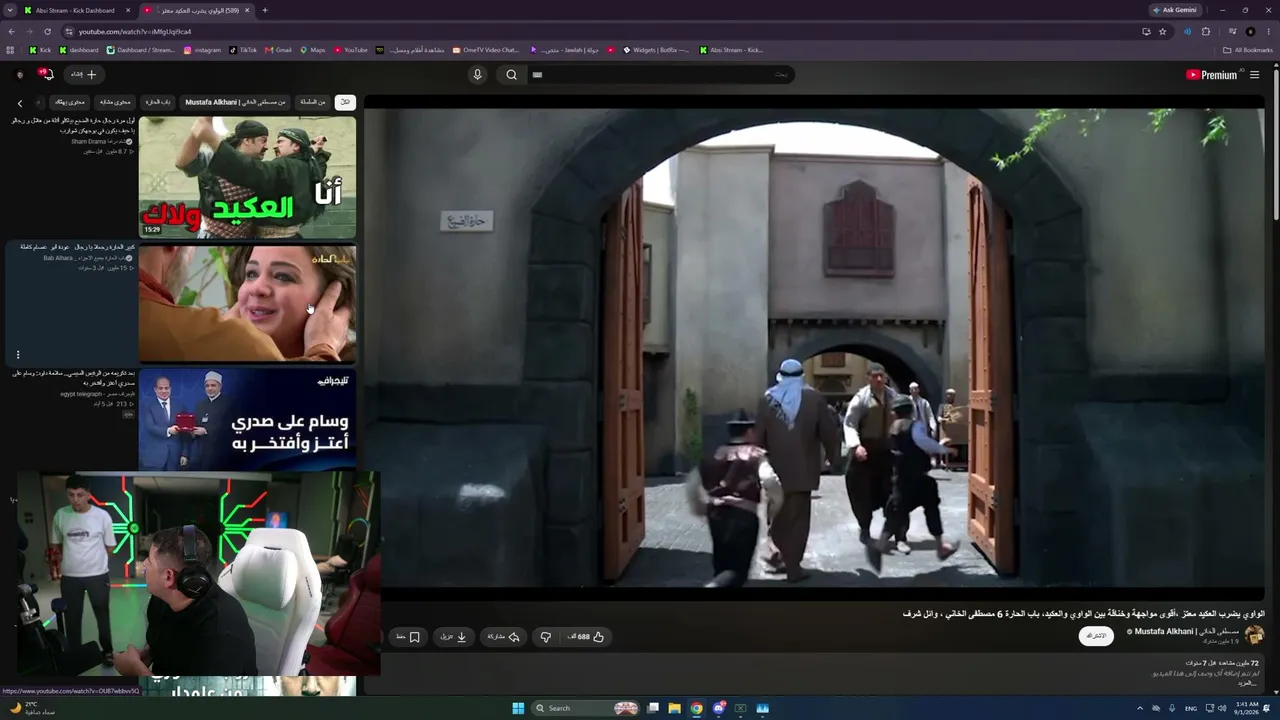The height and width of the screenshot is (720, 1280).
Task: Open the media controls icon in toolbar
Action: point(1232,31)
